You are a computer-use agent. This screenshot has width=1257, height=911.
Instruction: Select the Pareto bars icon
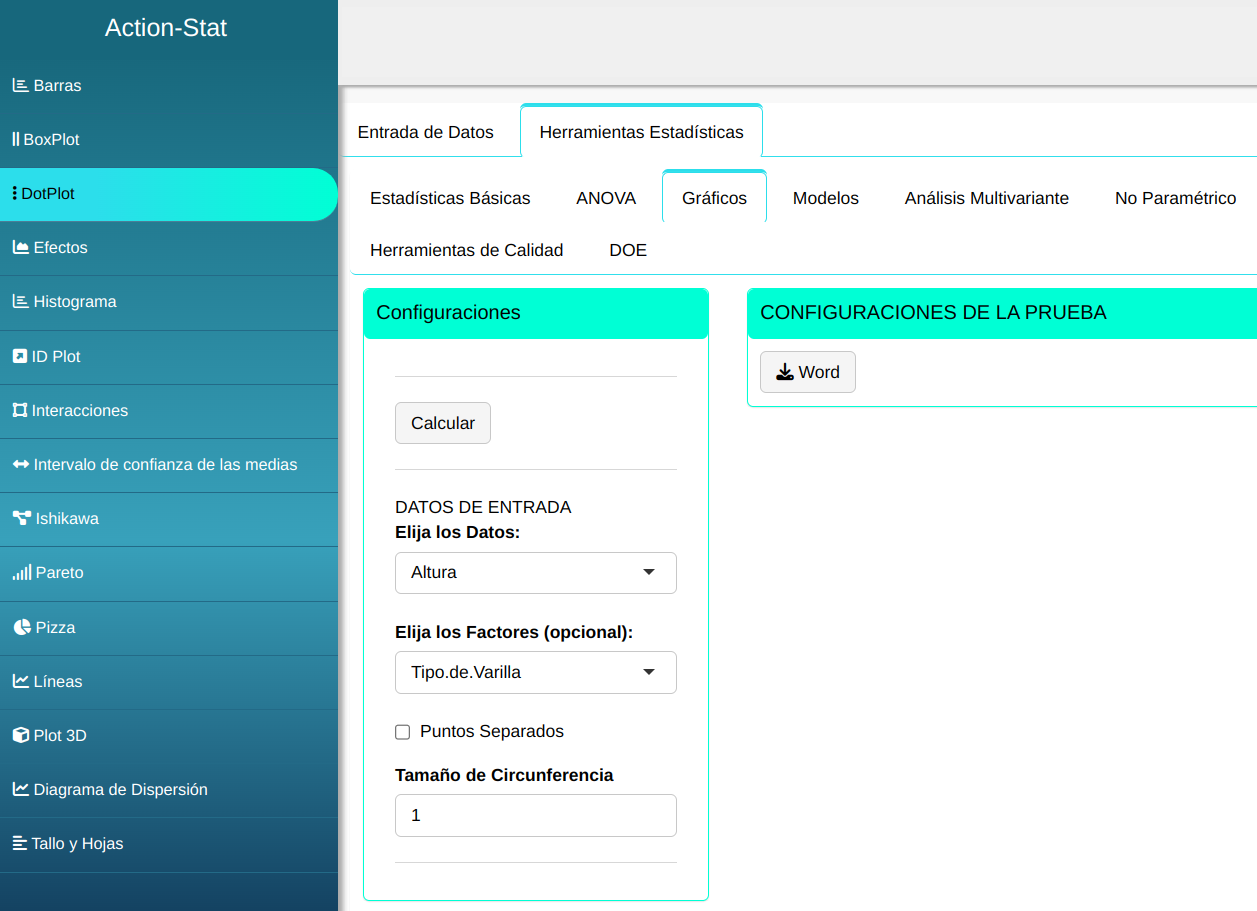tap(21, 573)
